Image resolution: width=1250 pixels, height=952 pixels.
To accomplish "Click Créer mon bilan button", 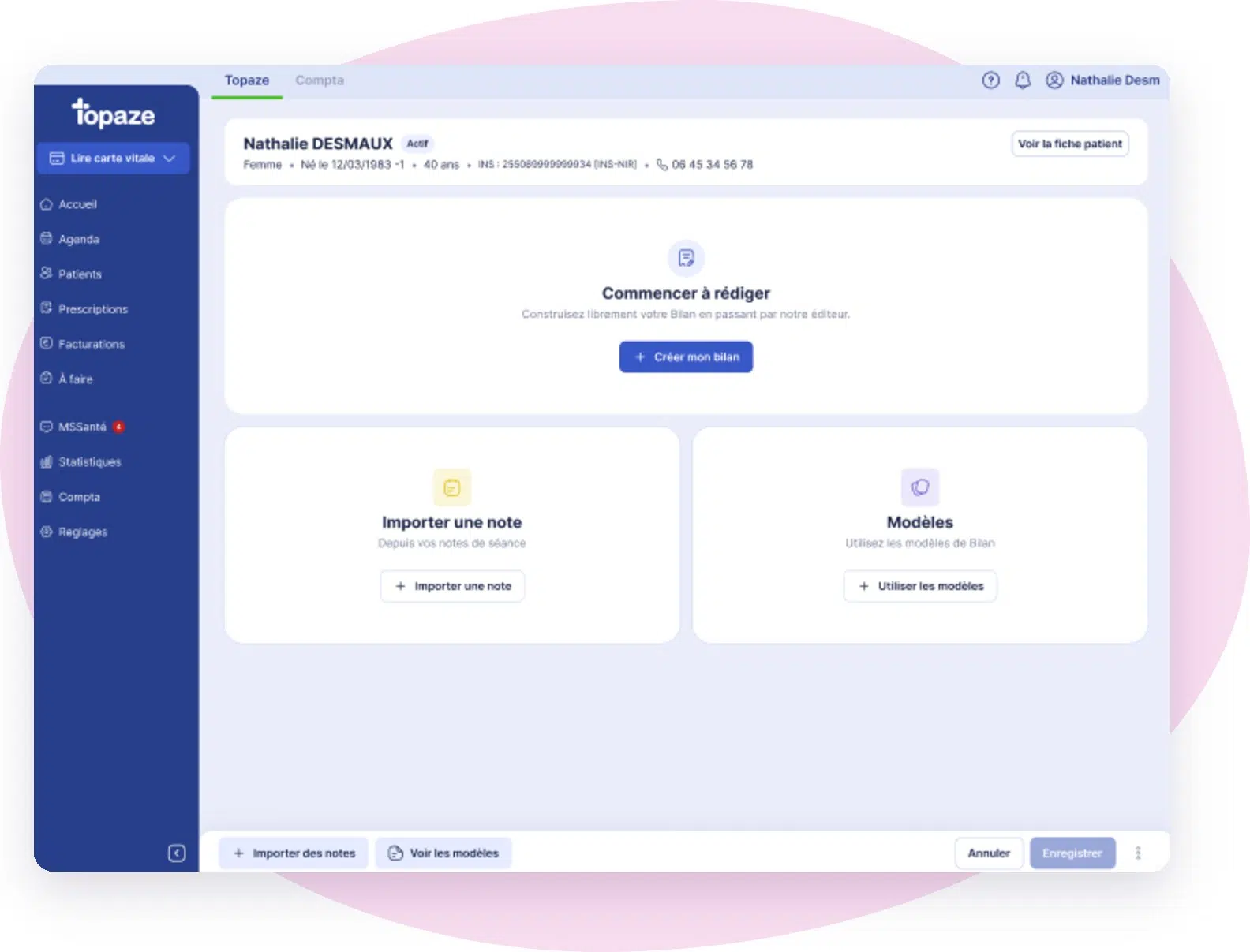I will [x=686, y=357].
